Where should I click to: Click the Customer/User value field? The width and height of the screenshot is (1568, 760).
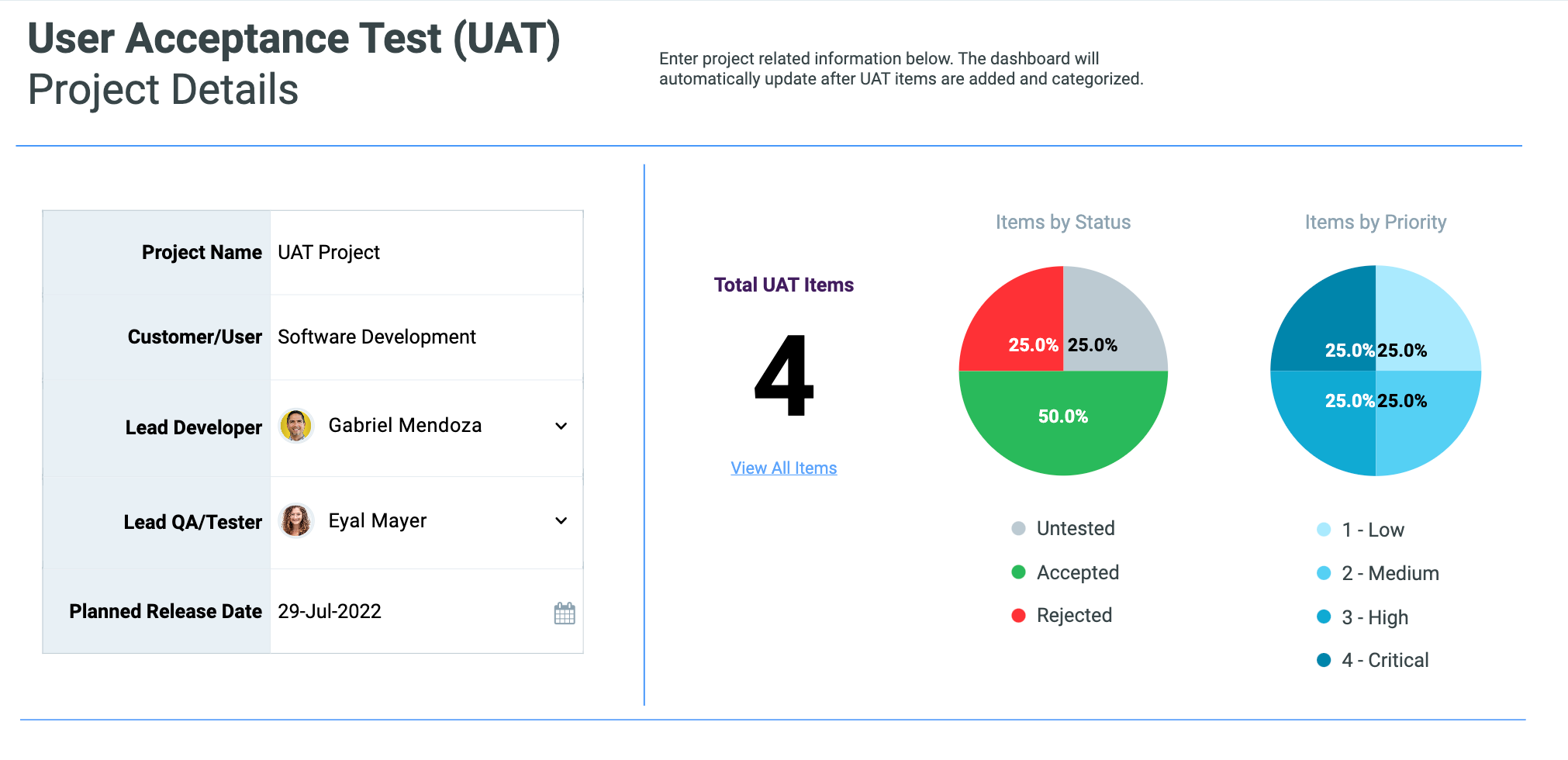tap(426, 337)
